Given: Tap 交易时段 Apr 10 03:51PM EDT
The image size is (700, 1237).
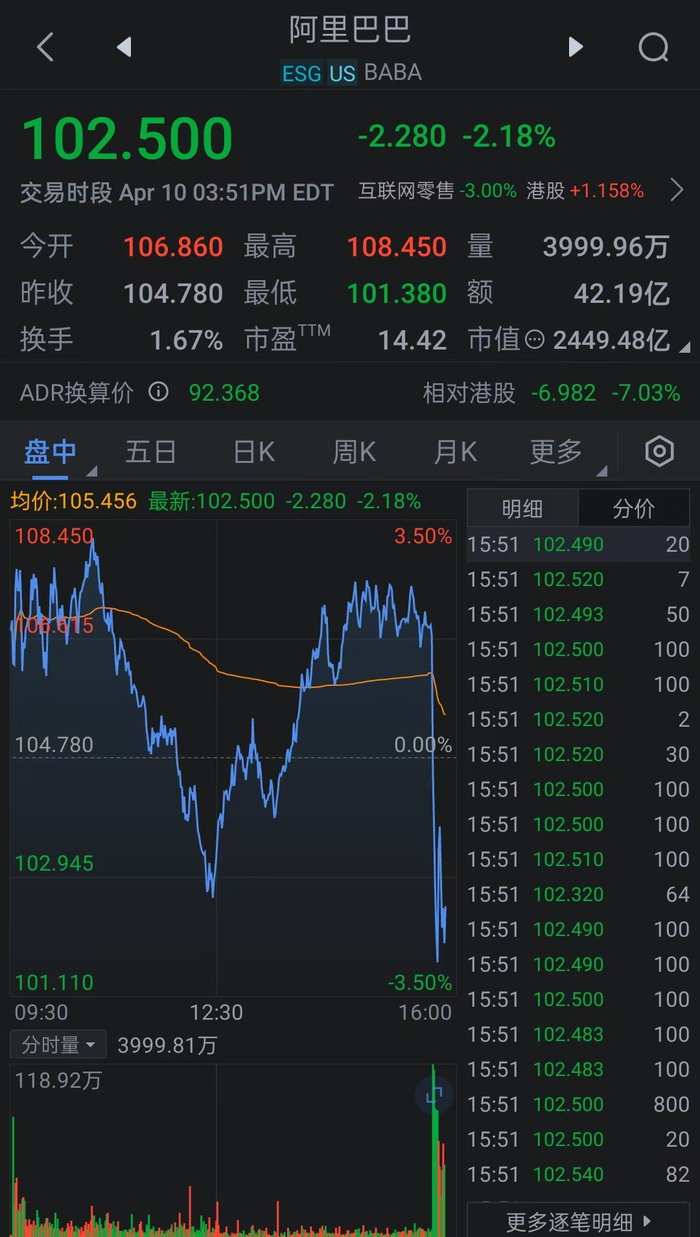Looking at the screenshot, I should click(177, 192).
